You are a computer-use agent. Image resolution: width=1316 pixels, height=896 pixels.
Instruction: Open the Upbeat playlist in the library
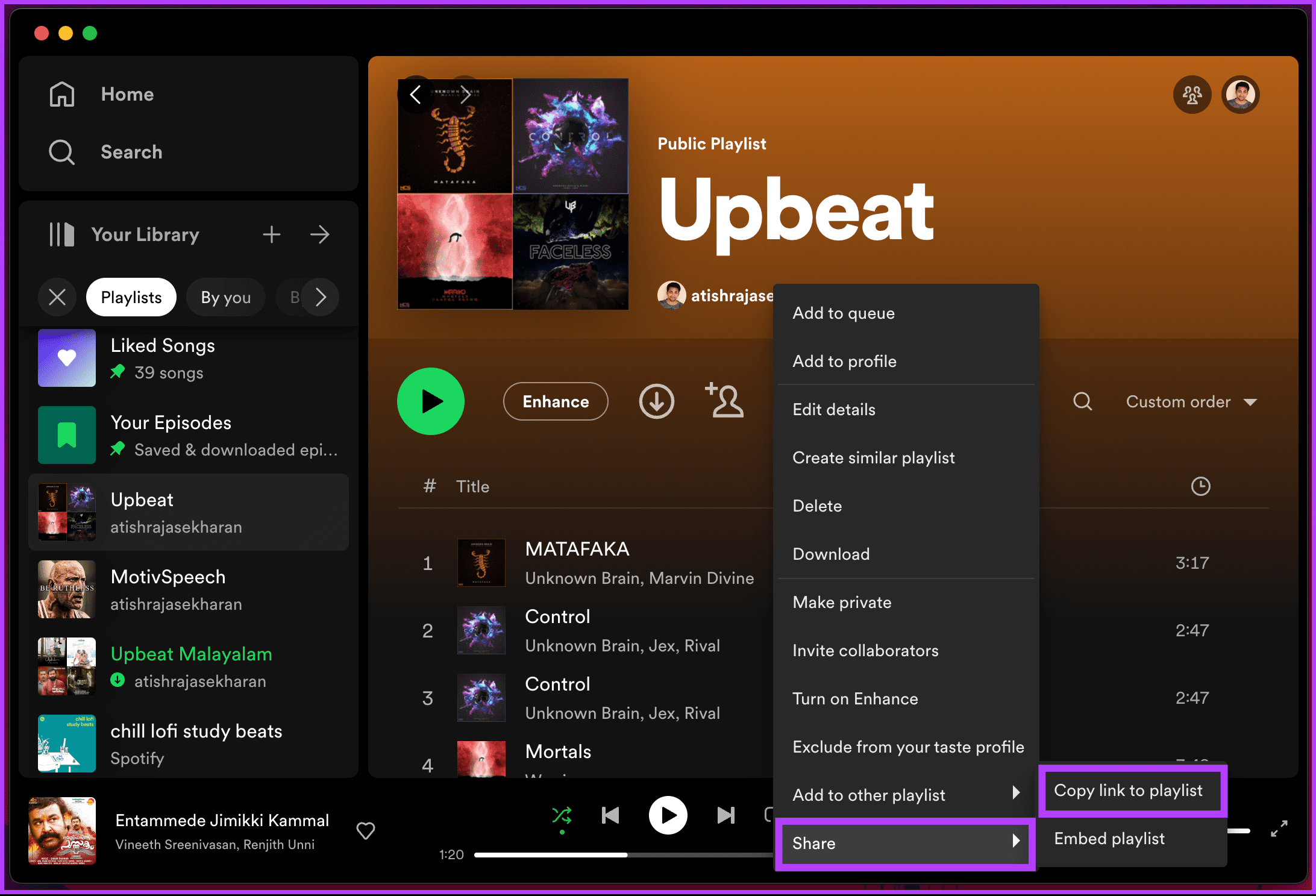tap(189, 512)
